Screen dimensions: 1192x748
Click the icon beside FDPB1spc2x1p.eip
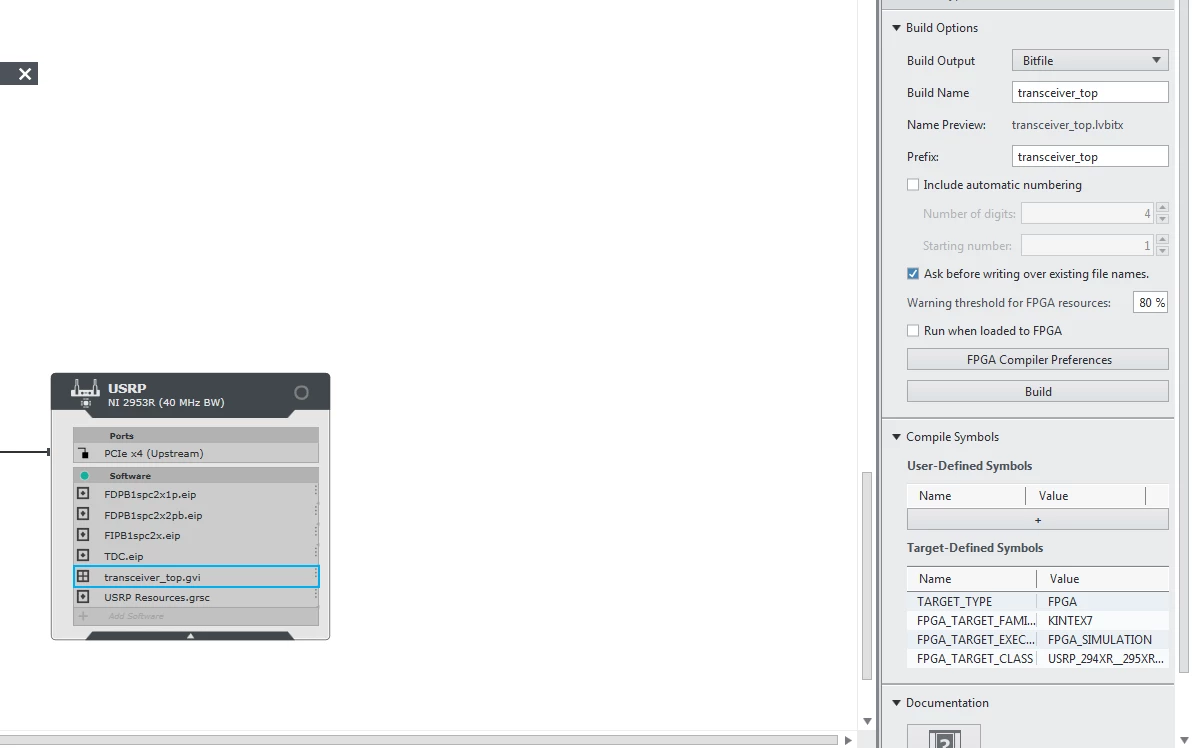[x=84, y=494]
